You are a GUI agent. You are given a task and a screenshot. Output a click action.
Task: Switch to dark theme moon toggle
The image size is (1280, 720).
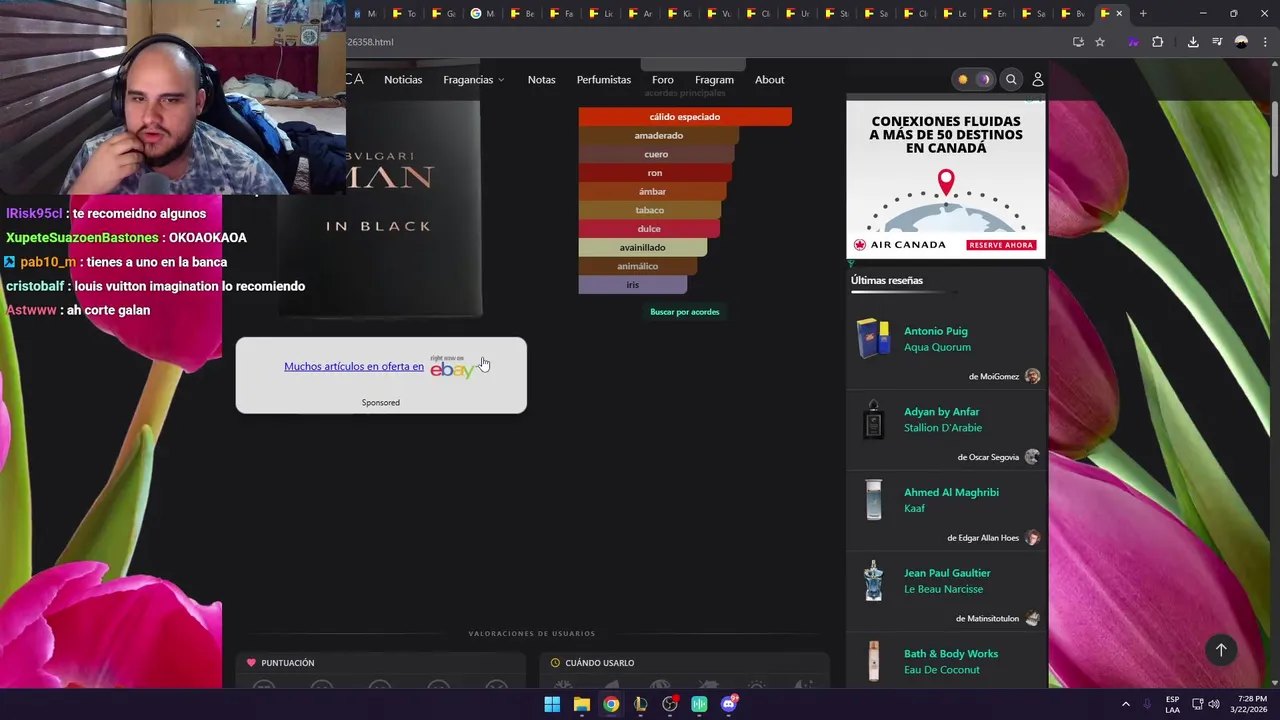pyautogui.click(x=984, y=79)
